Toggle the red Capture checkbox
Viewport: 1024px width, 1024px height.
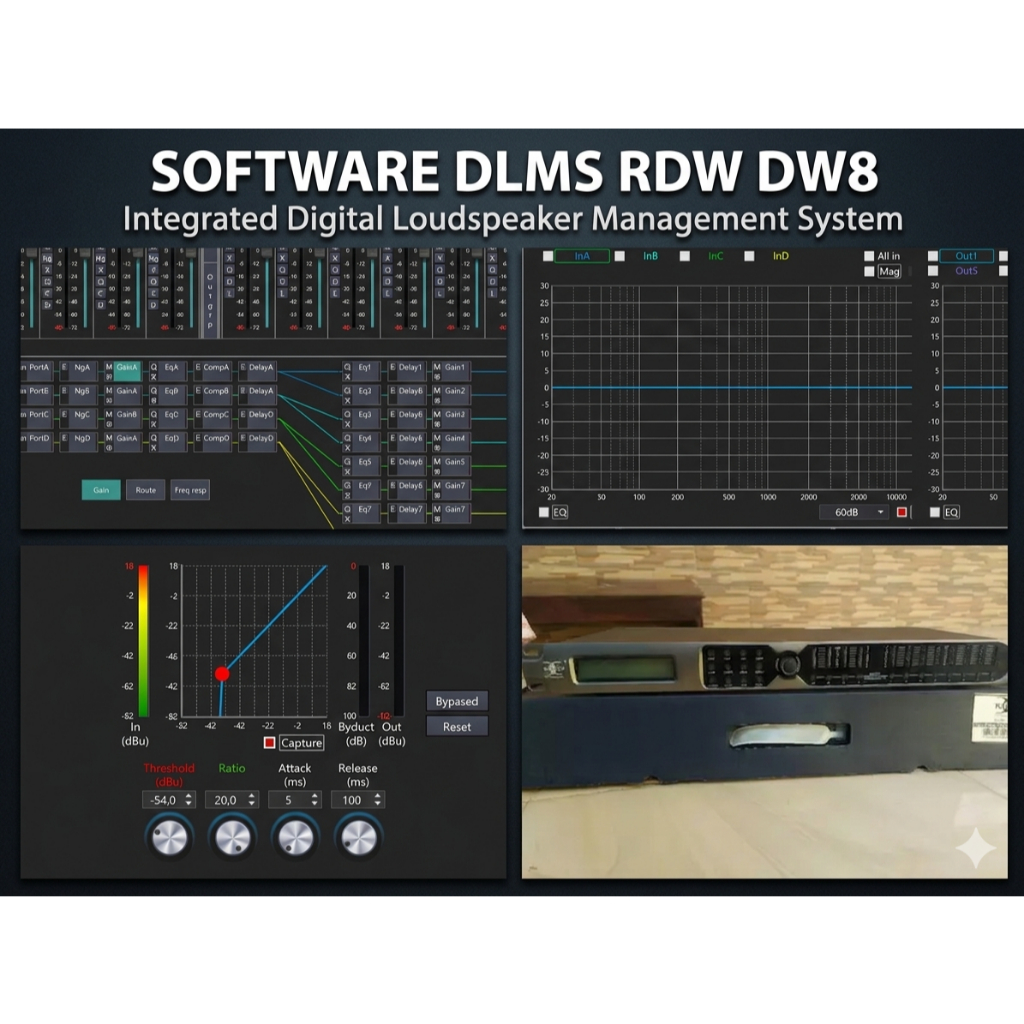(269, 743)
